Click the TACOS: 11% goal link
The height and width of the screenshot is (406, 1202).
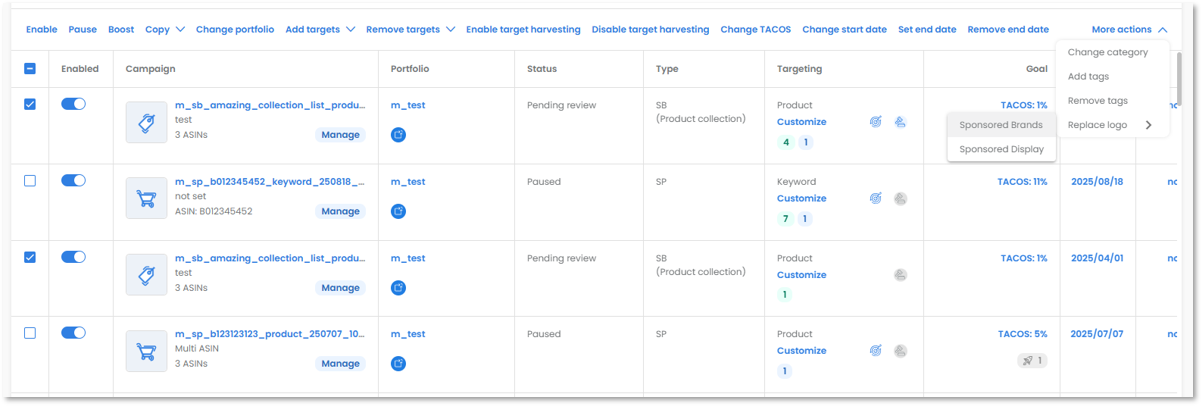coord(1022,182)
